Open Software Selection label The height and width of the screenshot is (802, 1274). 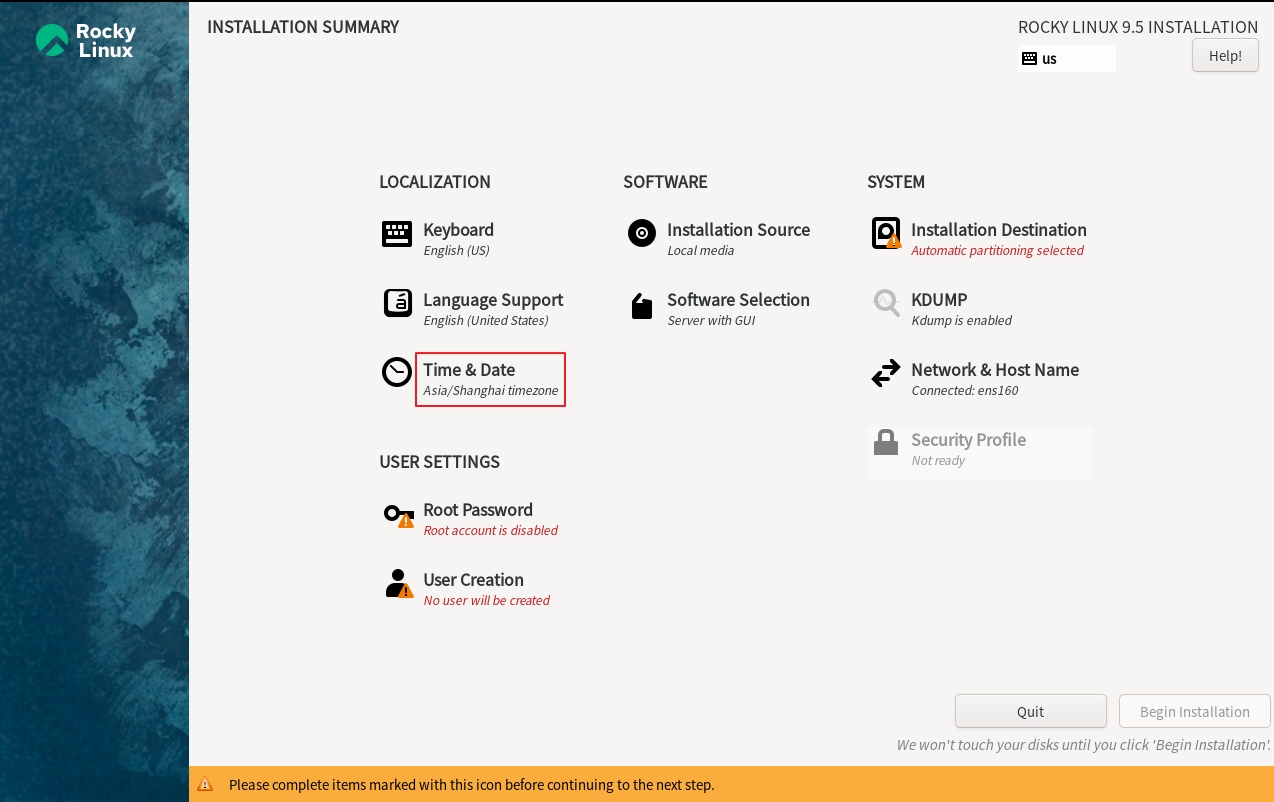tap(738, 300)
